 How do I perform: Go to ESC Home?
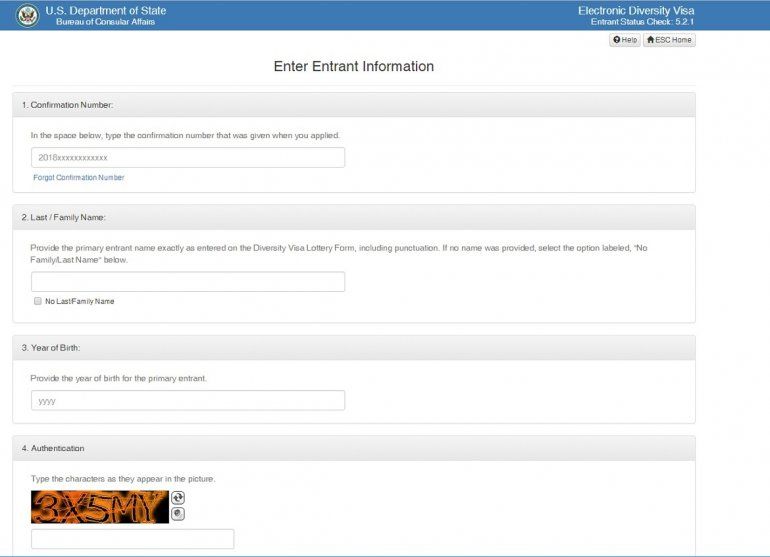coord(669,40)
